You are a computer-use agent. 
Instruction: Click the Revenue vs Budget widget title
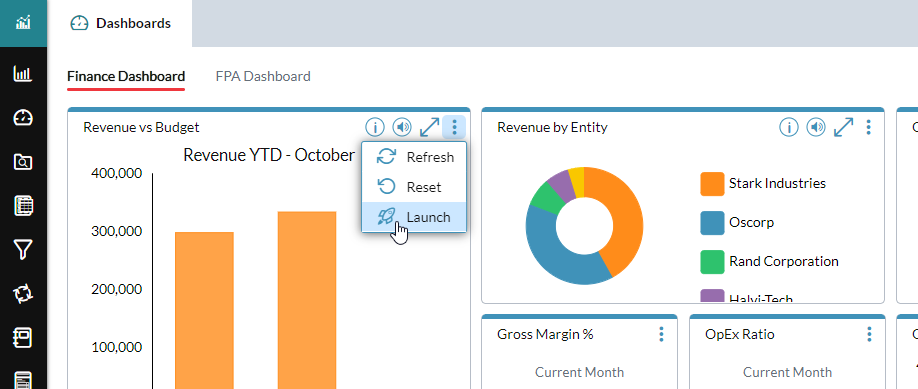tap(141, 127)
